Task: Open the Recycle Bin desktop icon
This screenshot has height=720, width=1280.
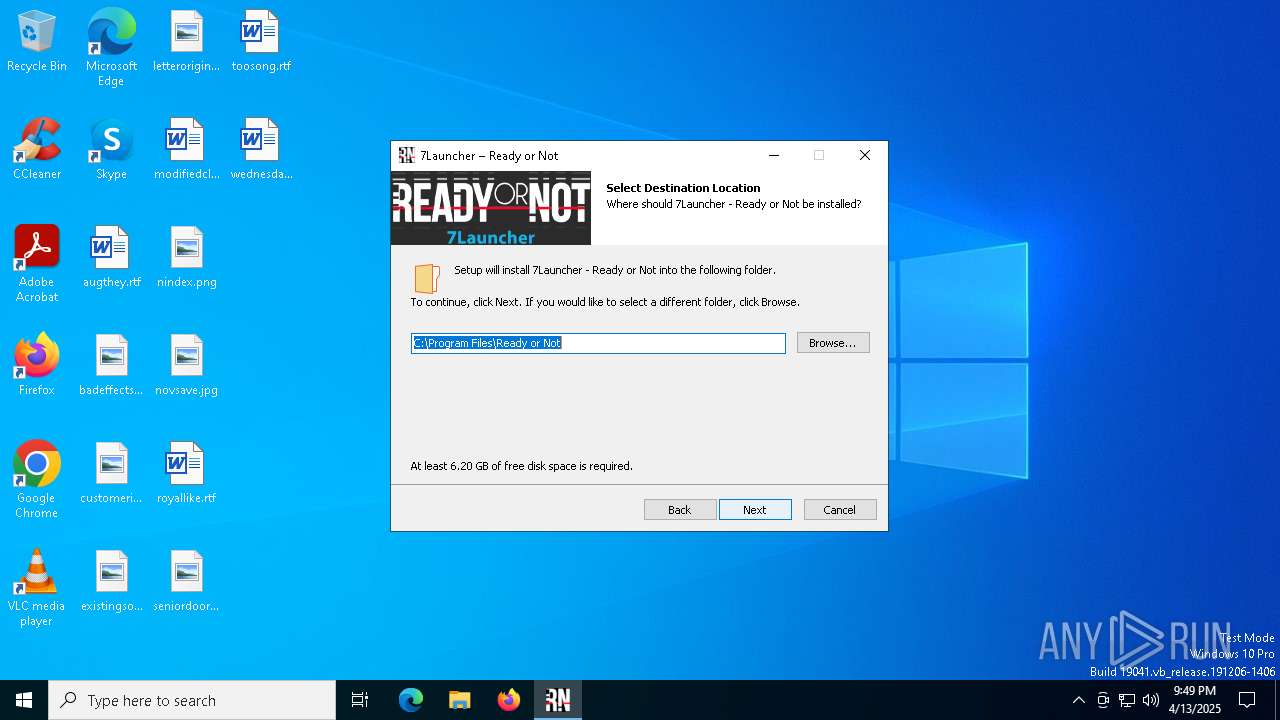Action: tap(37, 42)
